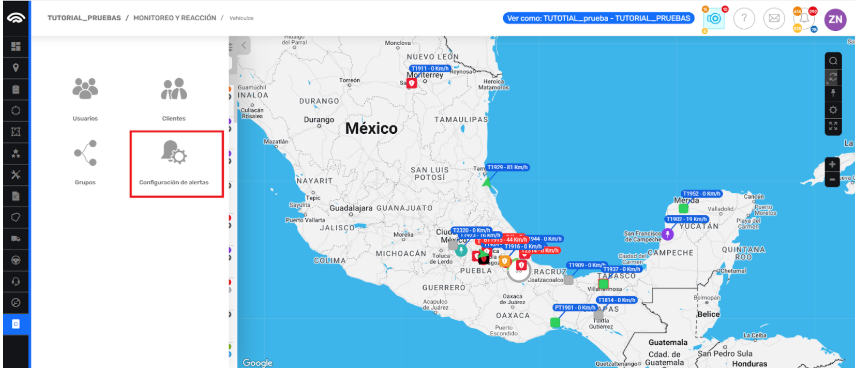Go to TUTORIAL_PRUEBAS breadcrumb
This screenshot has width=855, height=368.
point(84,18)
